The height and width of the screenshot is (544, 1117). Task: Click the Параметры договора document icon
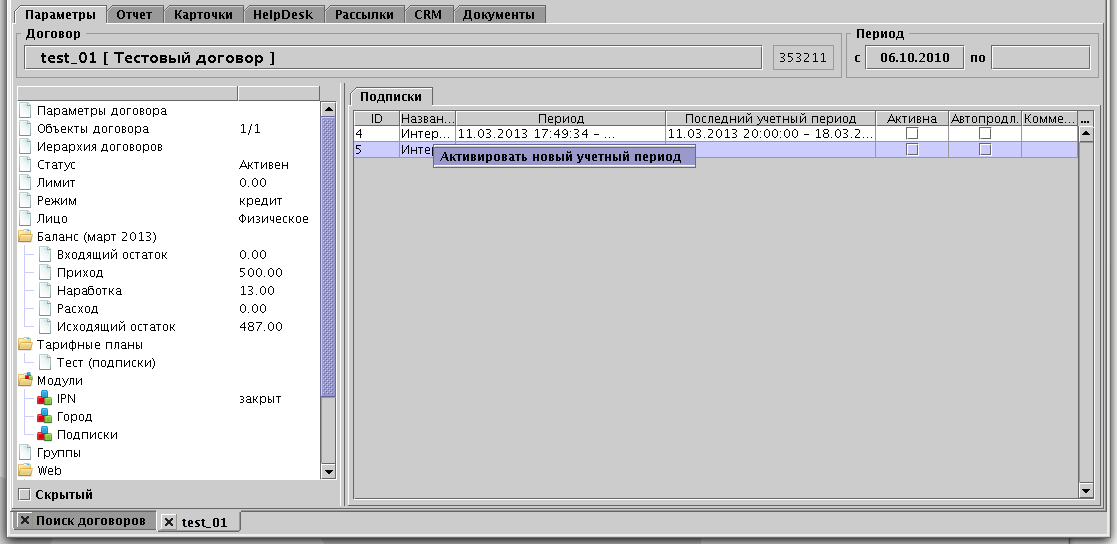[26, 111]
